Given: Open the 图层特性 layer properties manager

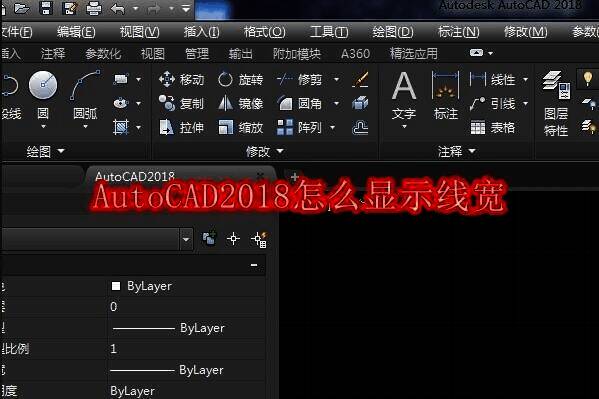Looking at the screenshot, I should 556,104.
